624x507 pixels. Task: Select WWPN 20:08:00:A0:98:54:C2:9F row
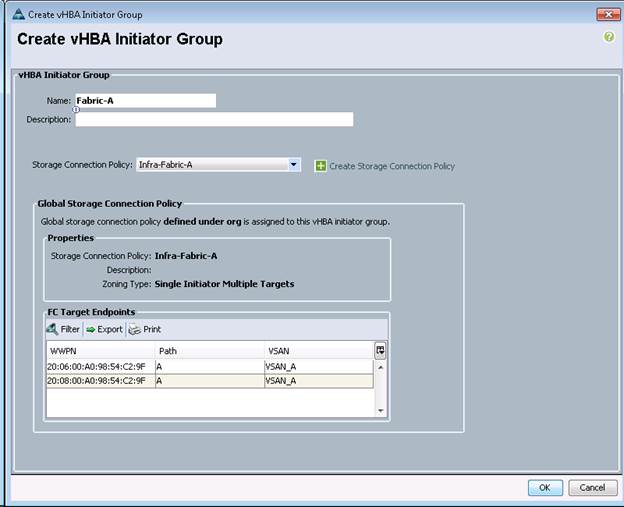click(x=210, y=381)
